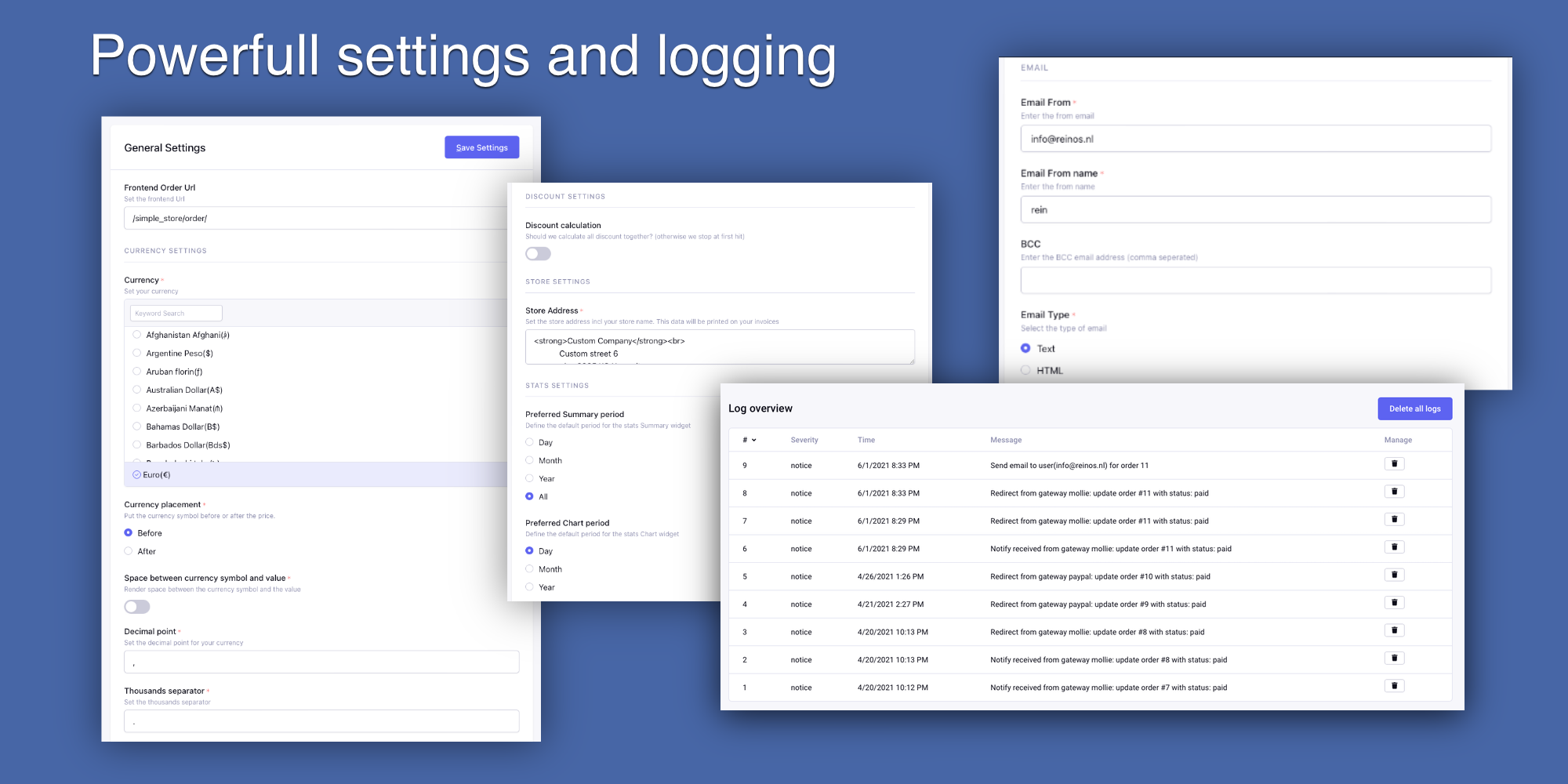Delete log entry number 9
This screenshot has height=784, width=1568.
pos(1394,464)
